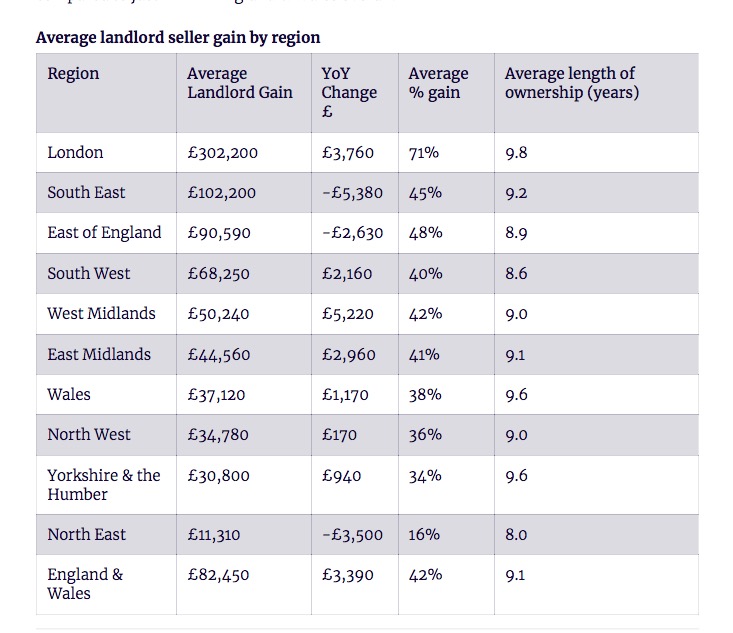Image resolution: width=733 pixels, height=633 pixels.
Task: Select the 'Region' column header
Action: (73, 74)
